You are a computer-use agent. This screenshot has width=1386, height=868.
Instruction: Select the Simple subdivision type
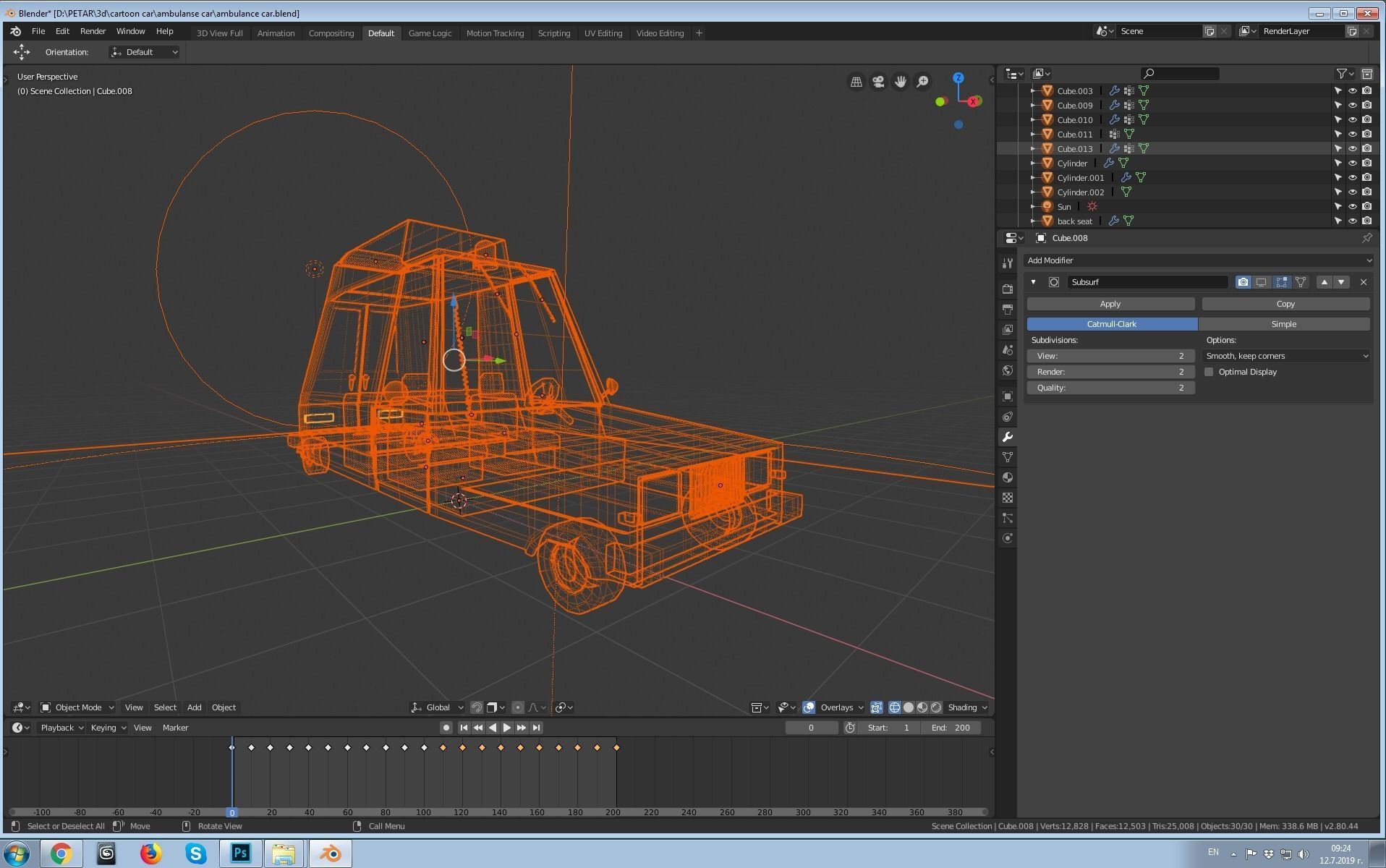click(1284, 324)
